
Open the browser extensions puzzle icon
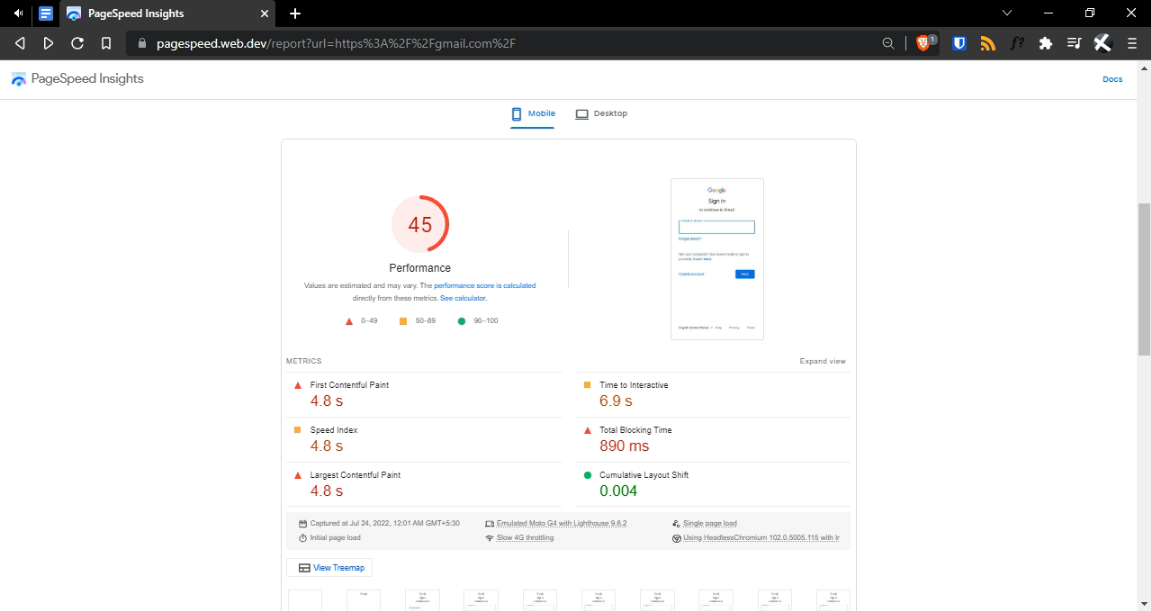coord(1046,43)
